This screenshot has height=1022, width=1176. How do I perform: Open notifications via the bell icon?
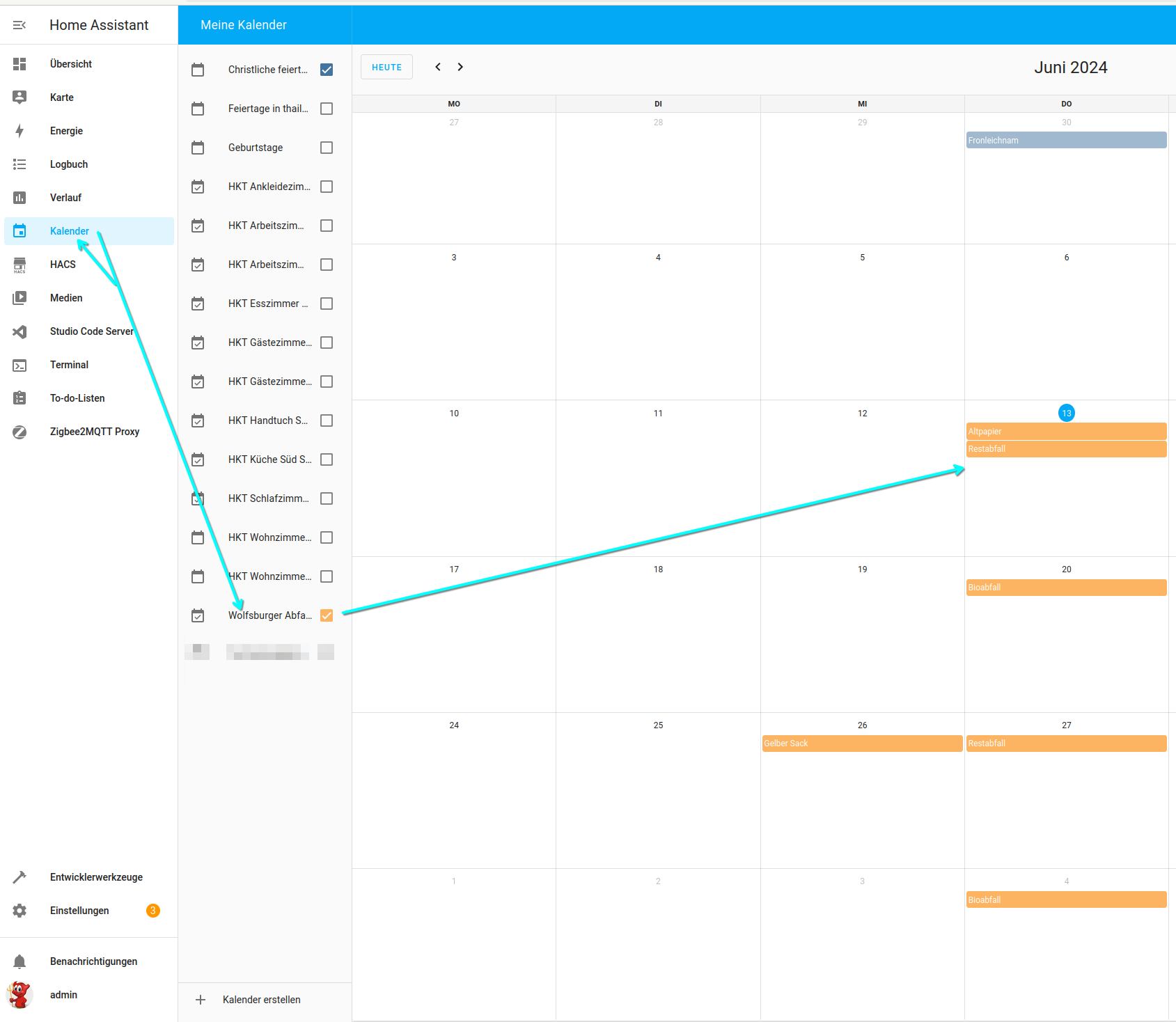[19, 961]
